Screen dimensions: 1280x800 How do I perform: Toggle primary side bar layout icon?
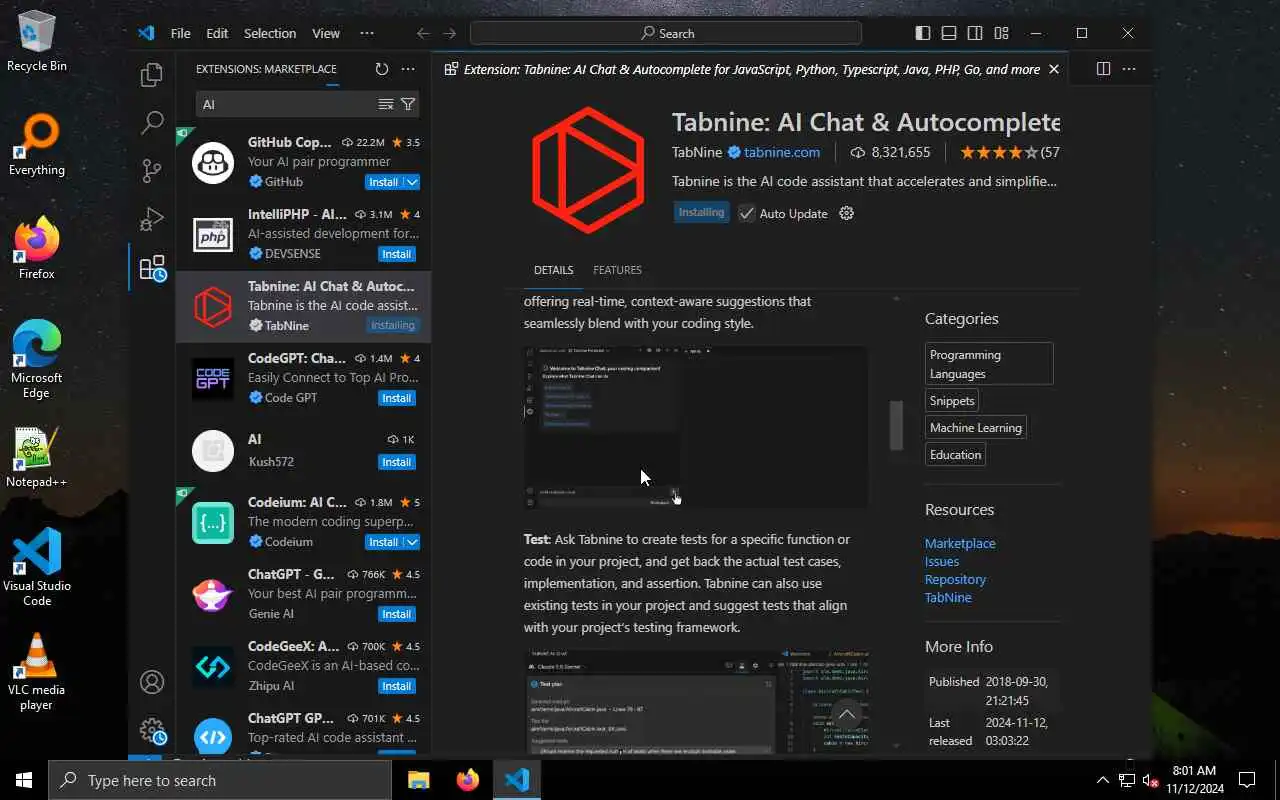tap(923, 33)
